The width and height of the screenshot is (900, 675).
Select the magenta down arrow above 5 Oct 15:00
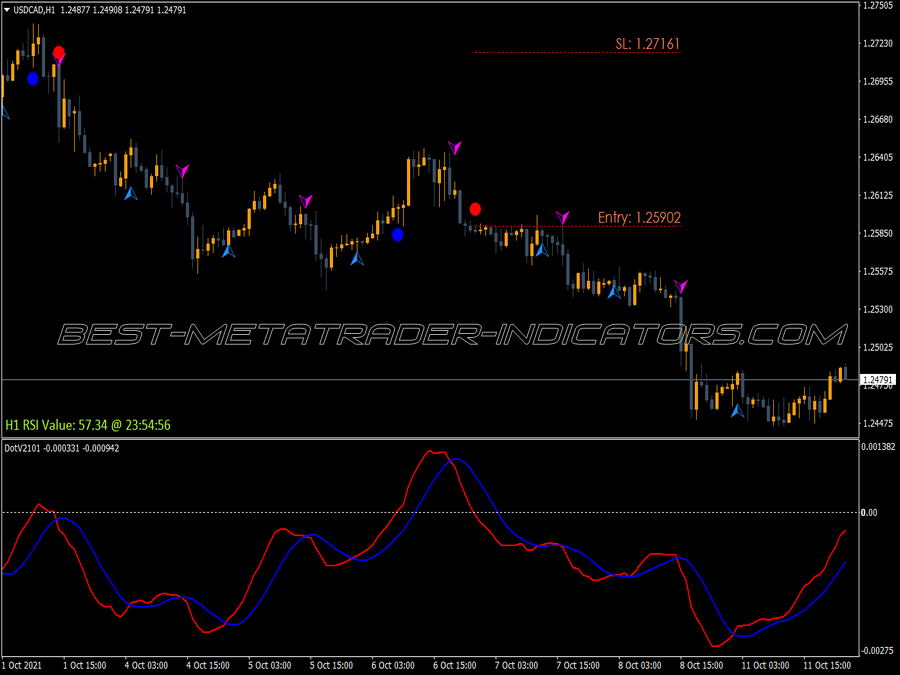(x=305, y=201)
